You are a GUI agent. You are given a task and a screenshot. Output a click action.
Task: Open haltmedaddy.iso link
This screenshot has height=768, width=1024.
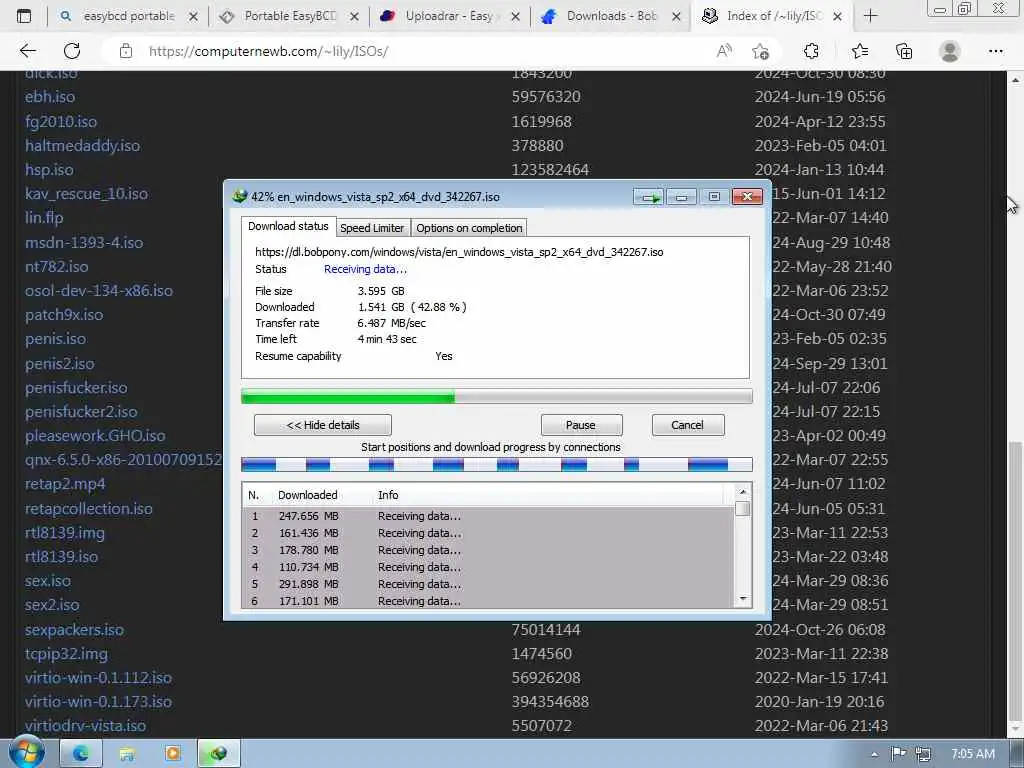pos(82,145)
